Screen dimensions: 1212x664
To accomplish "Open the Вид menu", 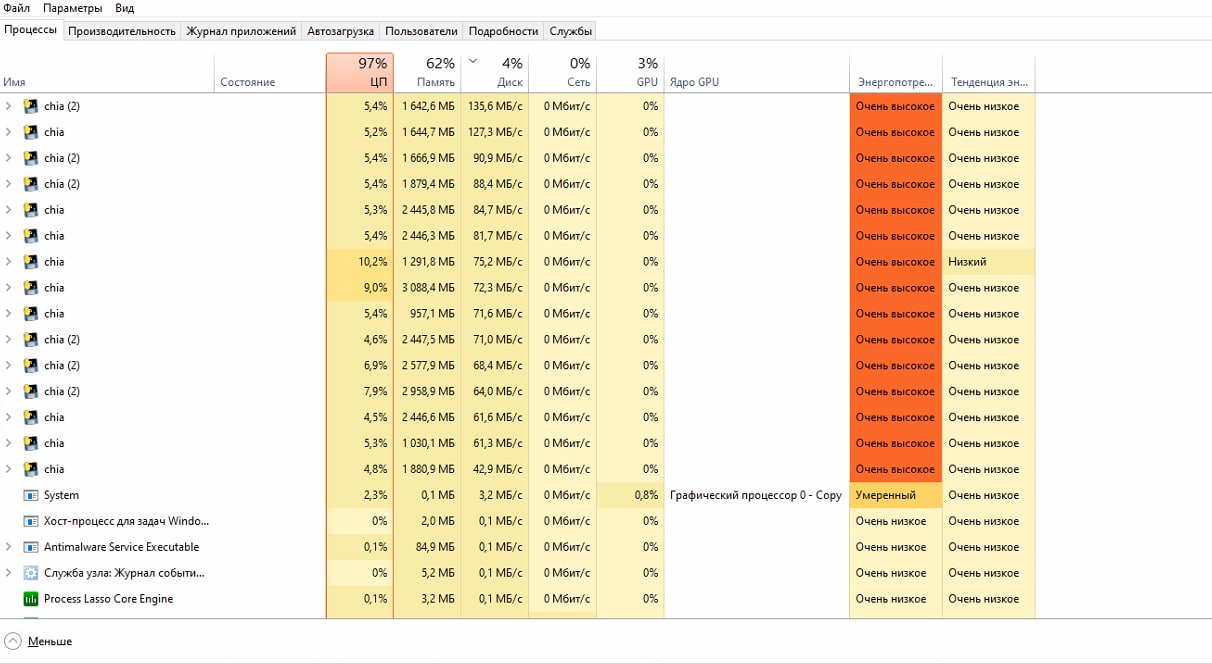I will (x=125, y=8).
